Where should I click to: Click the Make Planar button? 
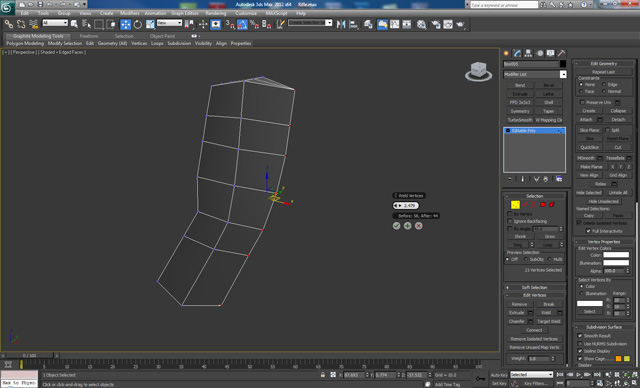591,167
